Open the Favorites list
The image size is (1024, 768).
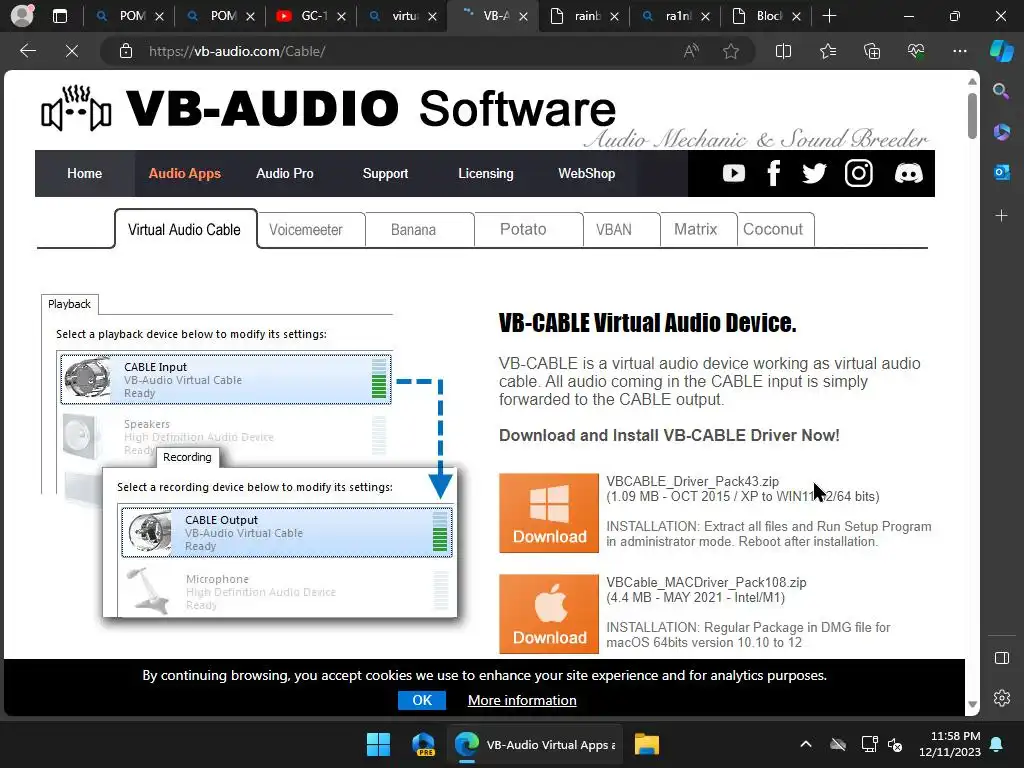827,51
